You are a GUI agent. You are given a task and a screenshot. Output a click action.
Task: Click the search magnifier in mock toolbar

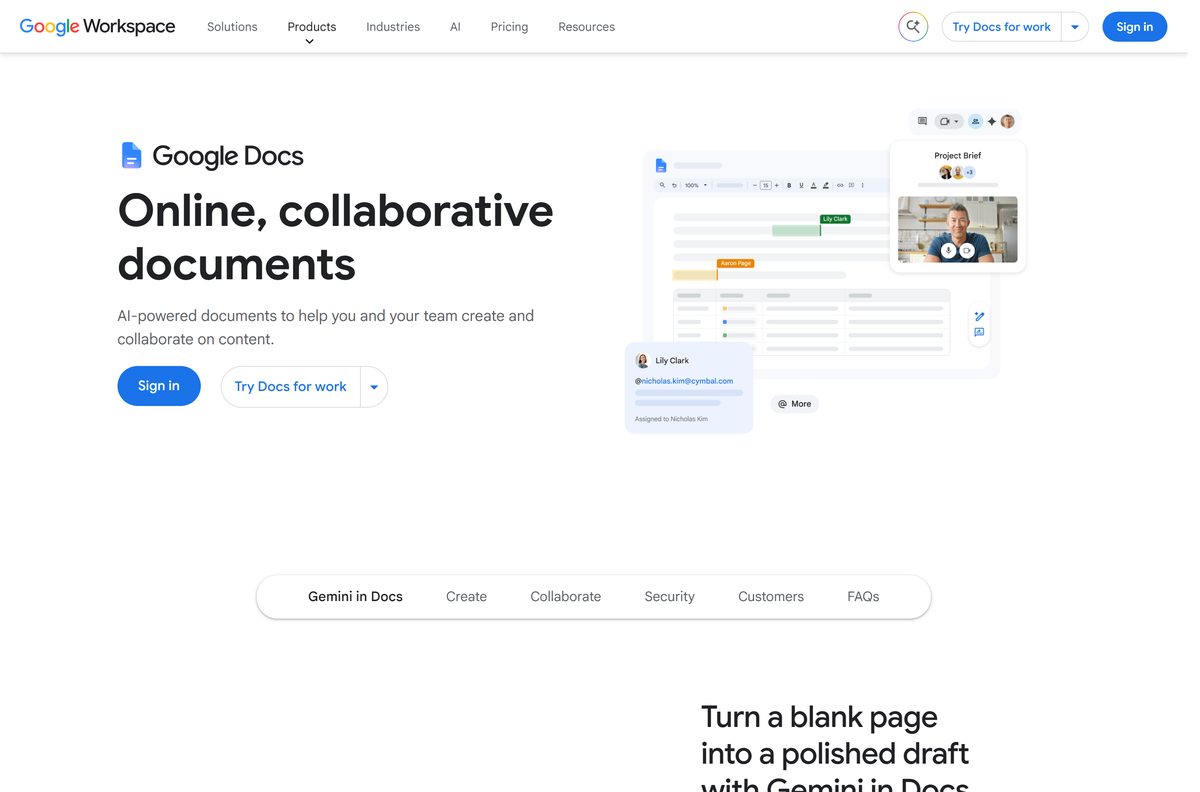[x=662, y=185]
